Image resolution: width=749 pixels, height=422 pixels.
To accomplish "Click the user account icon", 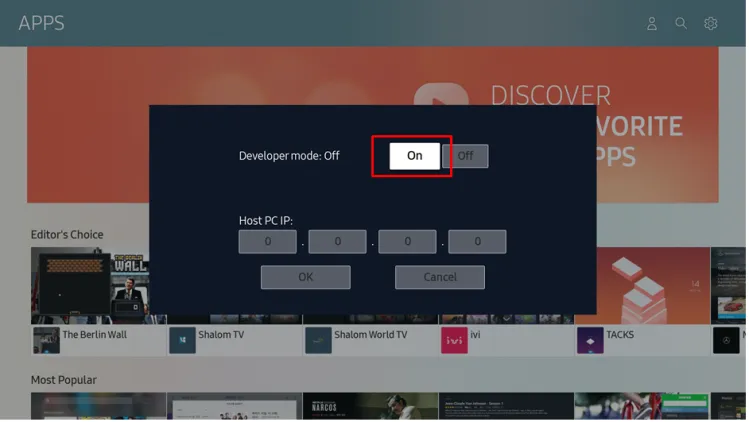I will (x=652, y=23).
